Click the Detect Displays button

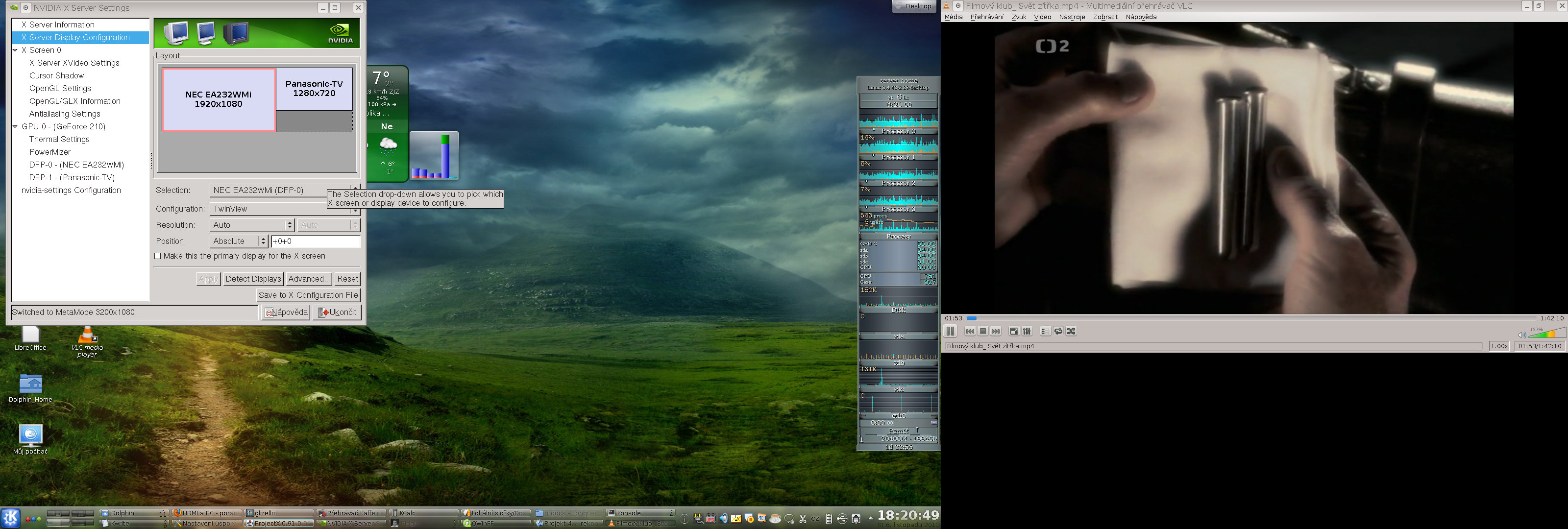click(253, 279)
